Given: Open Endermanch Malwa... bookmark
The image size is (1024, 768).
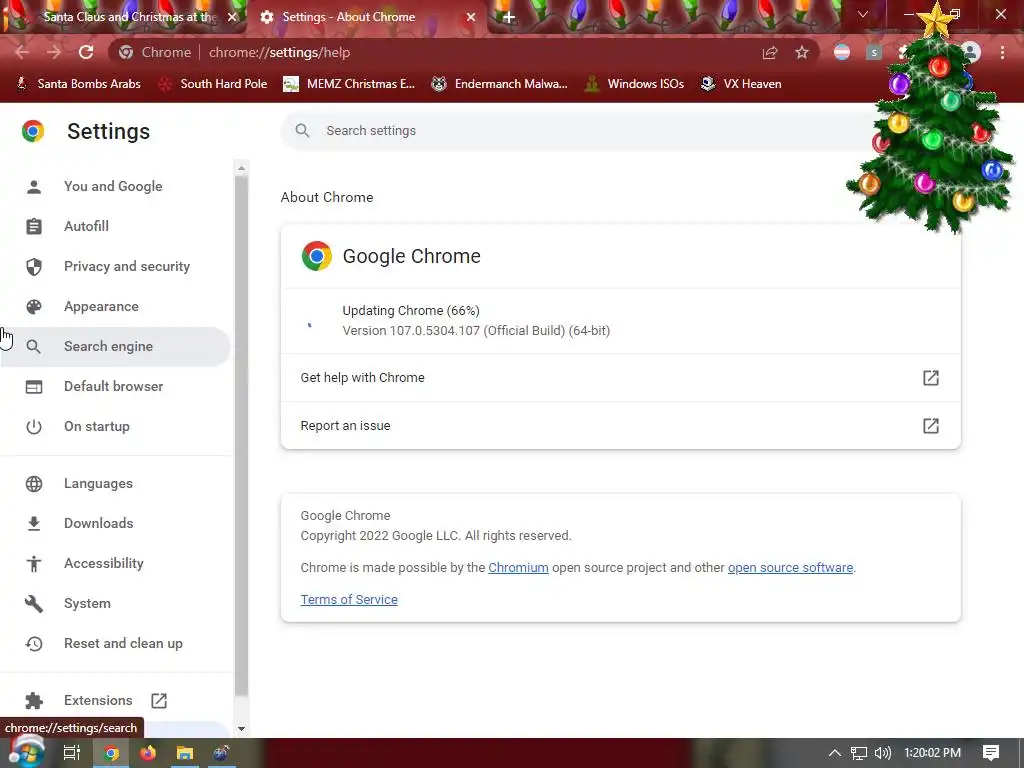Looking at the screenshot, I should point(500,84).
